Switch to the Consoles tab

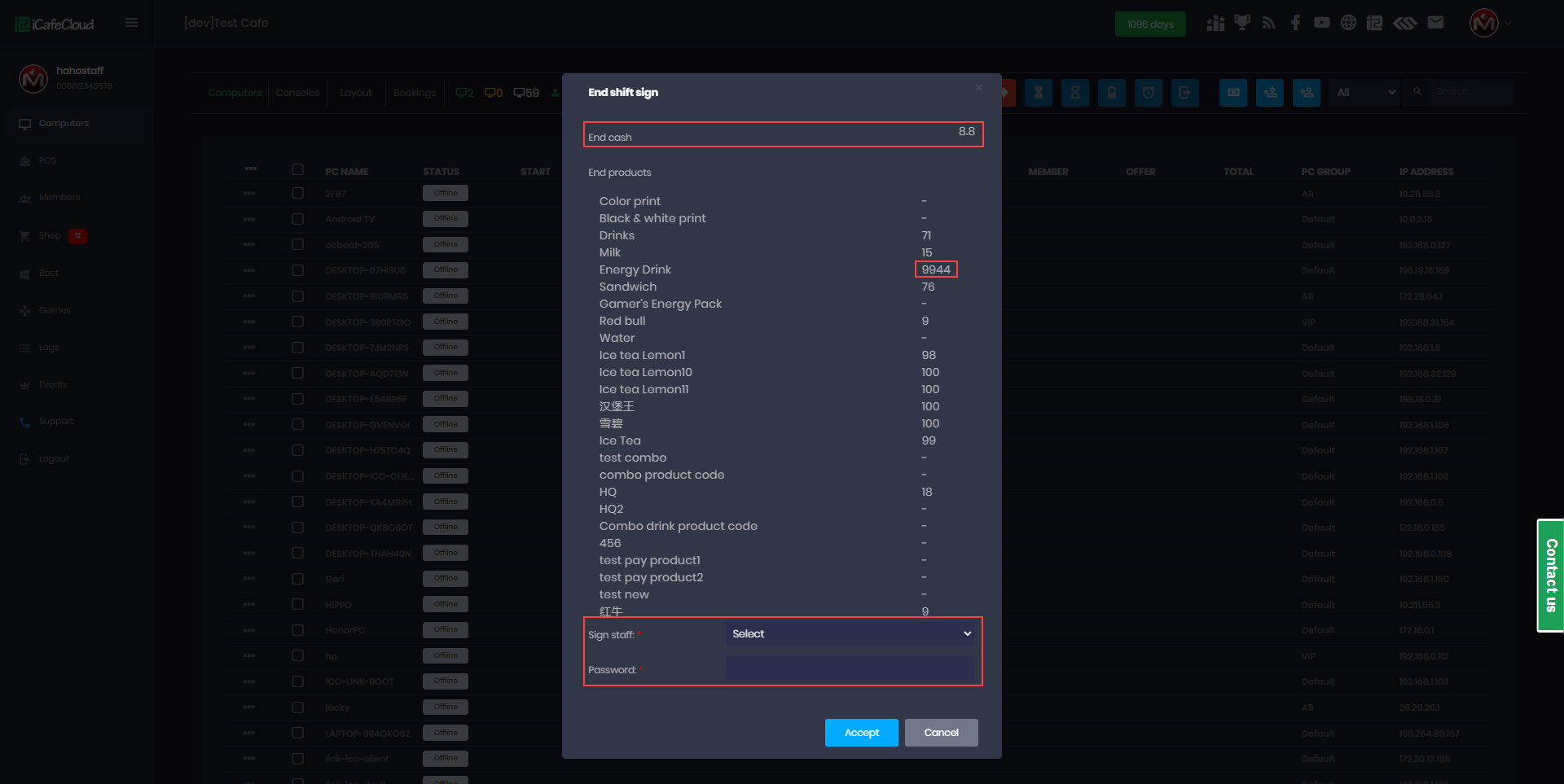click(x=297, y=93)
